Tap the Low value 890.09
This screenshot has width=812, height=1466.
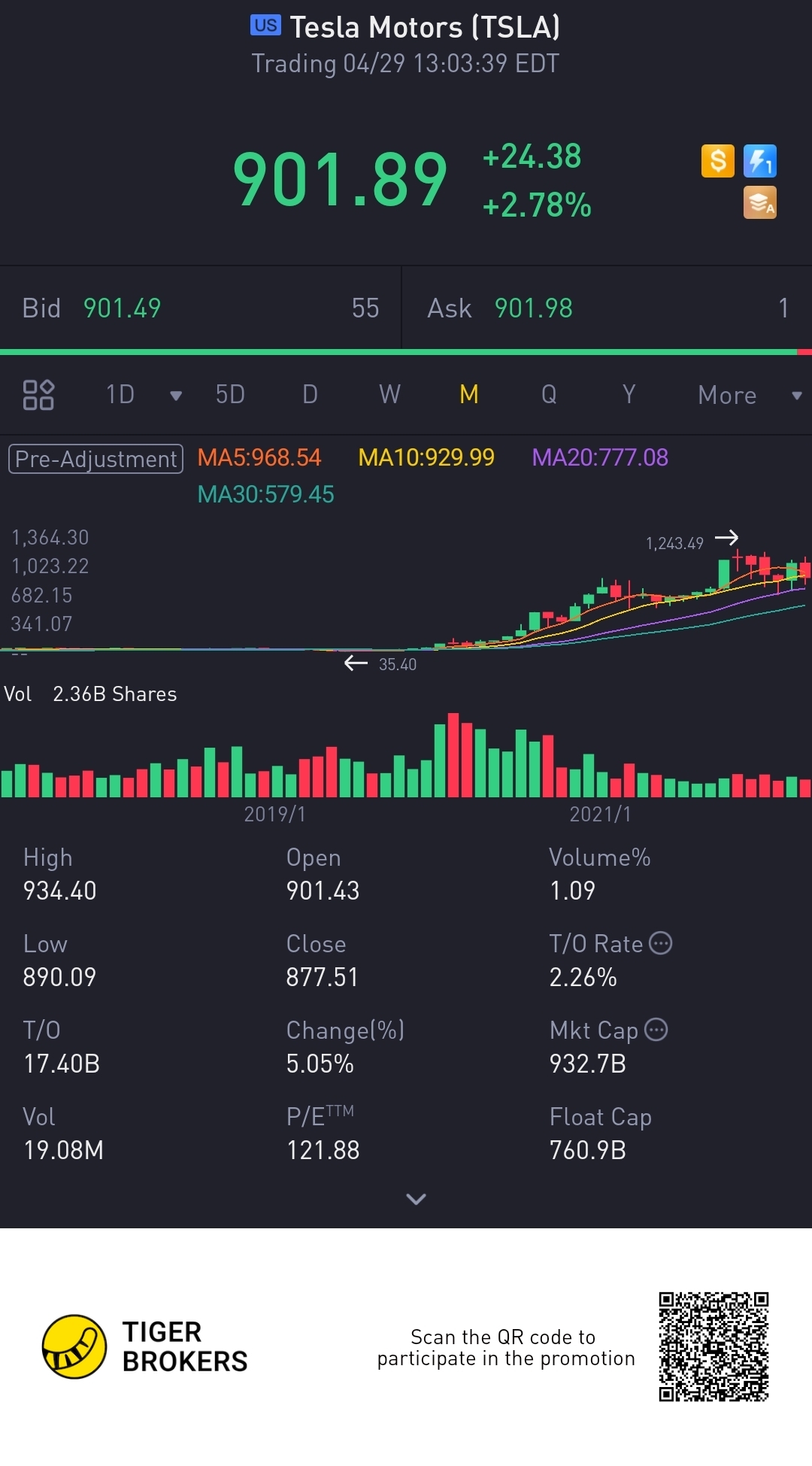click(59, 977)
